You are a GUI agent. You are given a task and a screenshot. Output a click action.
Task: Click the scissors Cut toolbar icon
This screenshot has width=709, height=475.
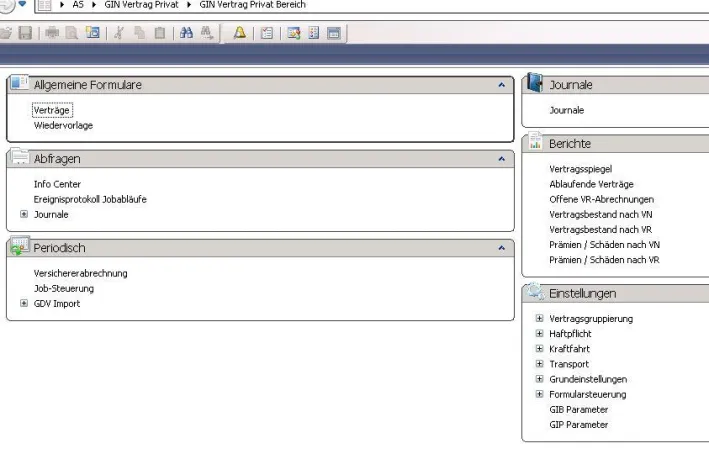click(119, 33)
